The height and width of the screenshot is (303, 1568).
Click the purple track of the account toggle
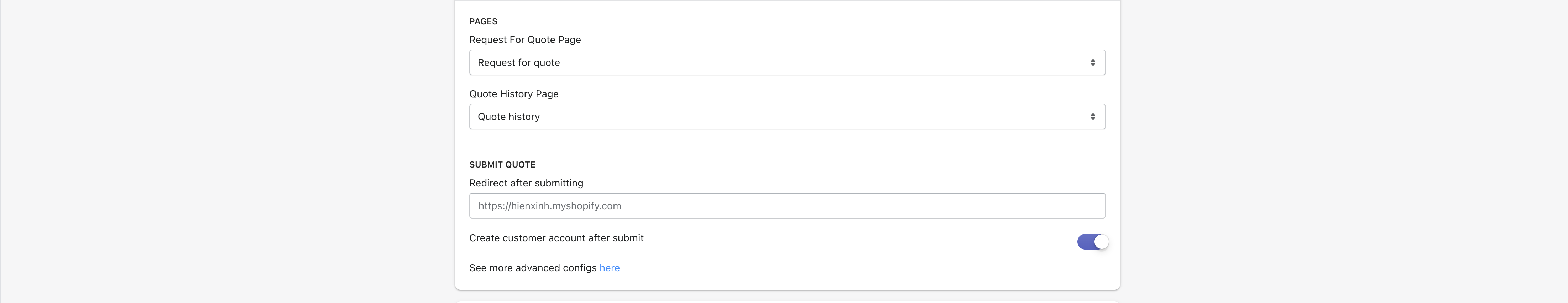1085,242
